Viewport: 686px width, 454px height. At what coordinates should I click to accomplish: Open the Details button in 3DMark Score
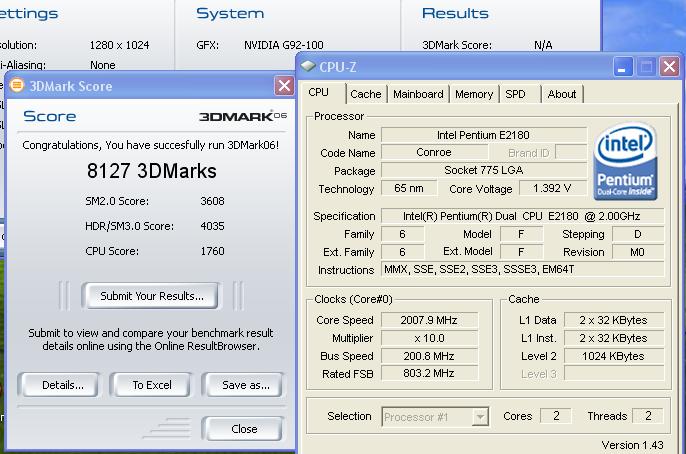(62, 385)
